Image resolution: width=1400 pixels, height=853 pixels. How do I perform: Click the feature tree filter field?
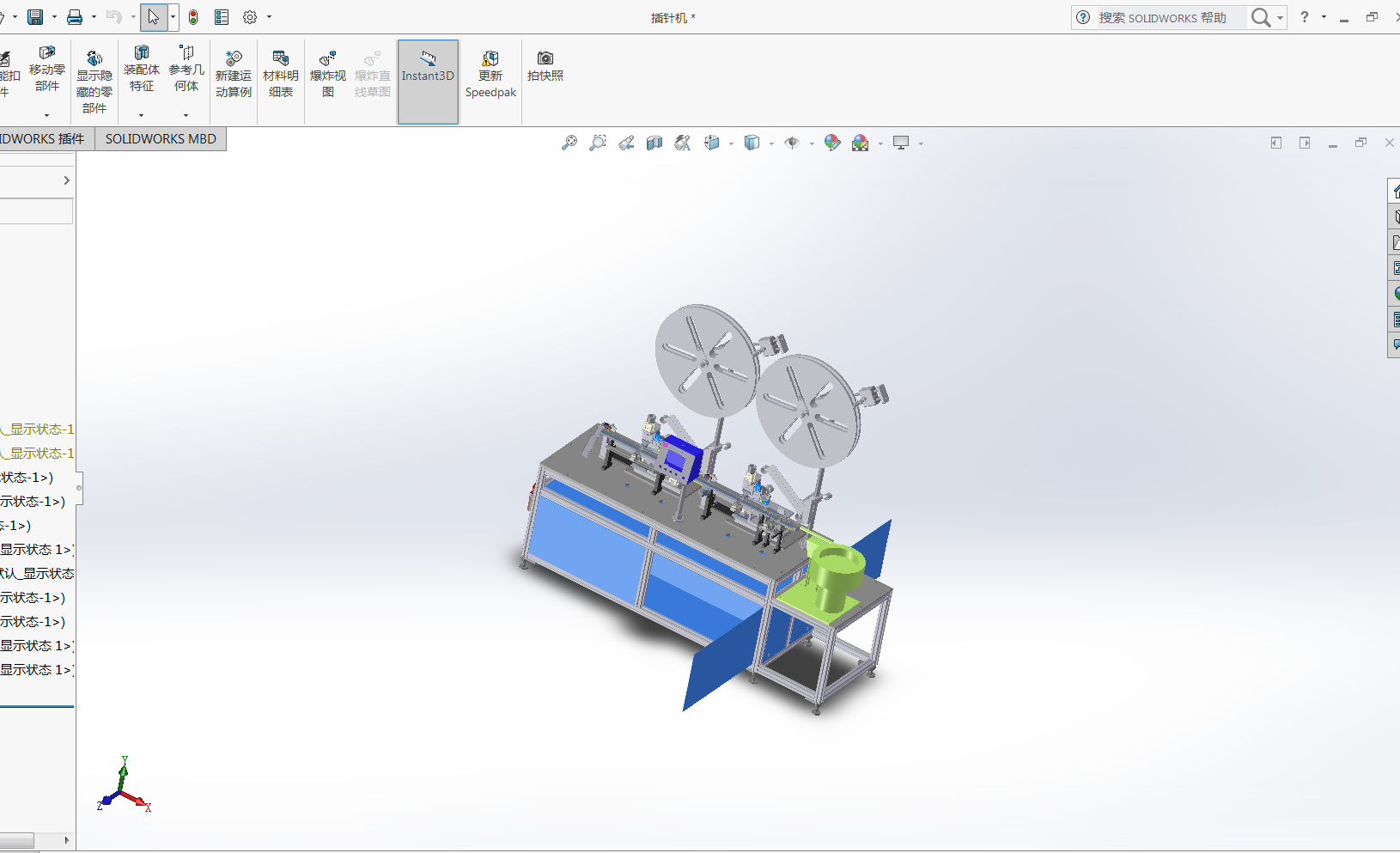tap(36, 211)
